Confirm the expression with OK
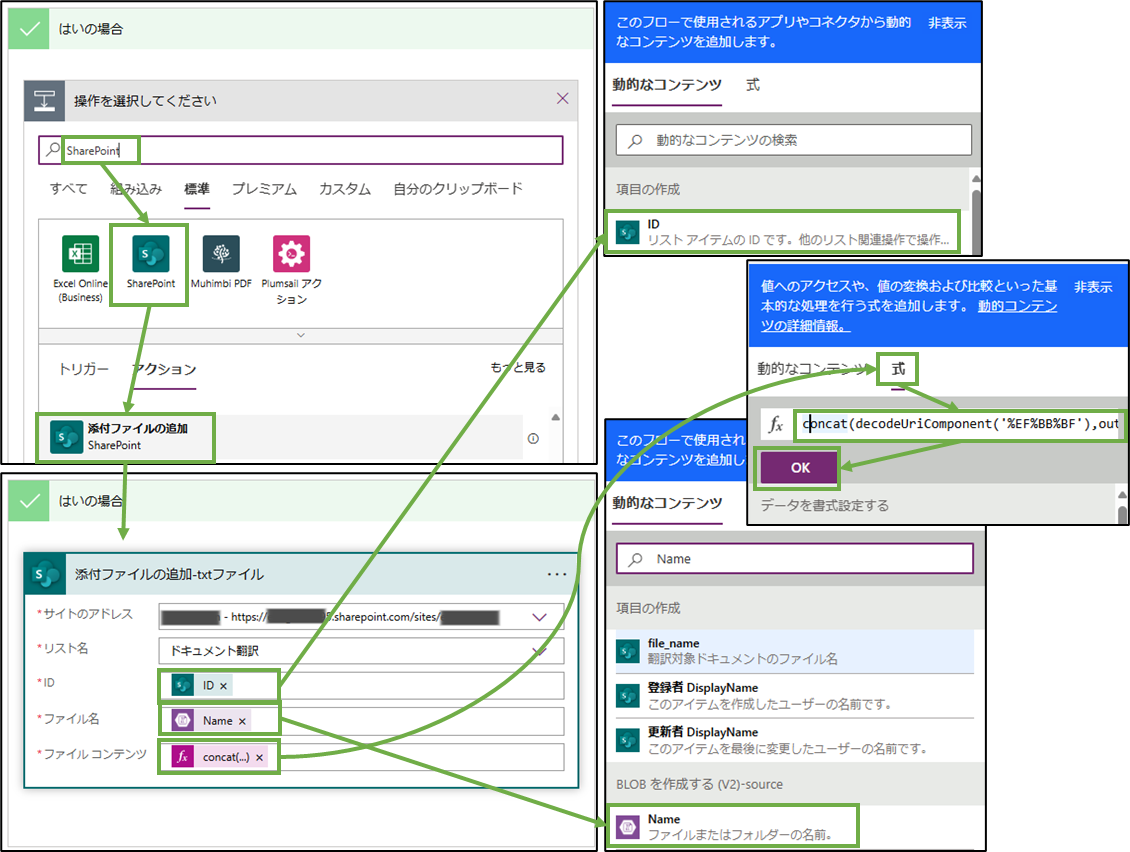Screen dimensions: 1130x852 tap(800, 468)
